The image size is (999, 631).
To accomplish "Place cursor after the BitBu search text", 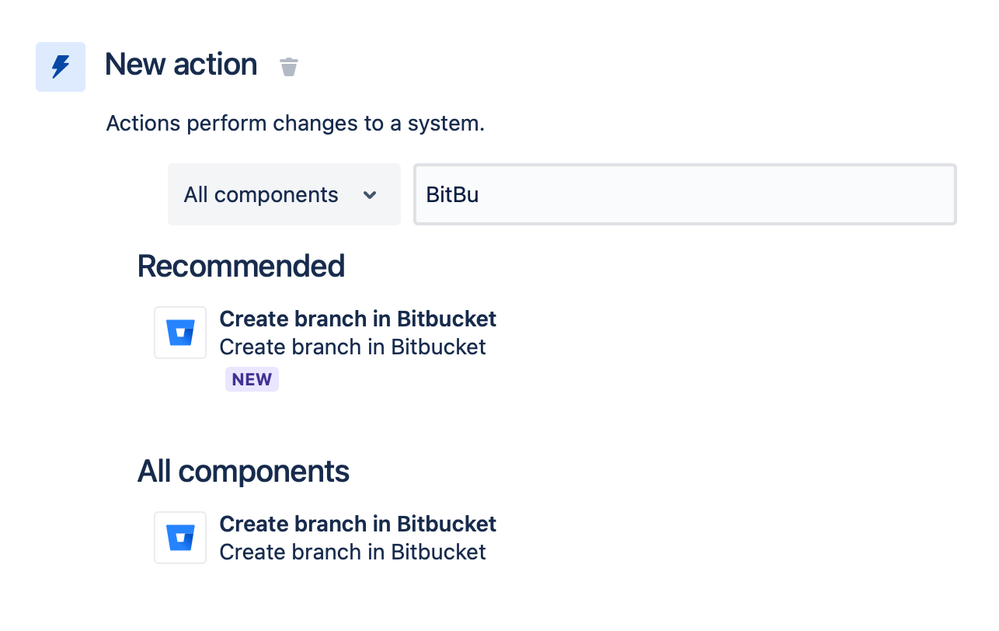I will (480, 194).
